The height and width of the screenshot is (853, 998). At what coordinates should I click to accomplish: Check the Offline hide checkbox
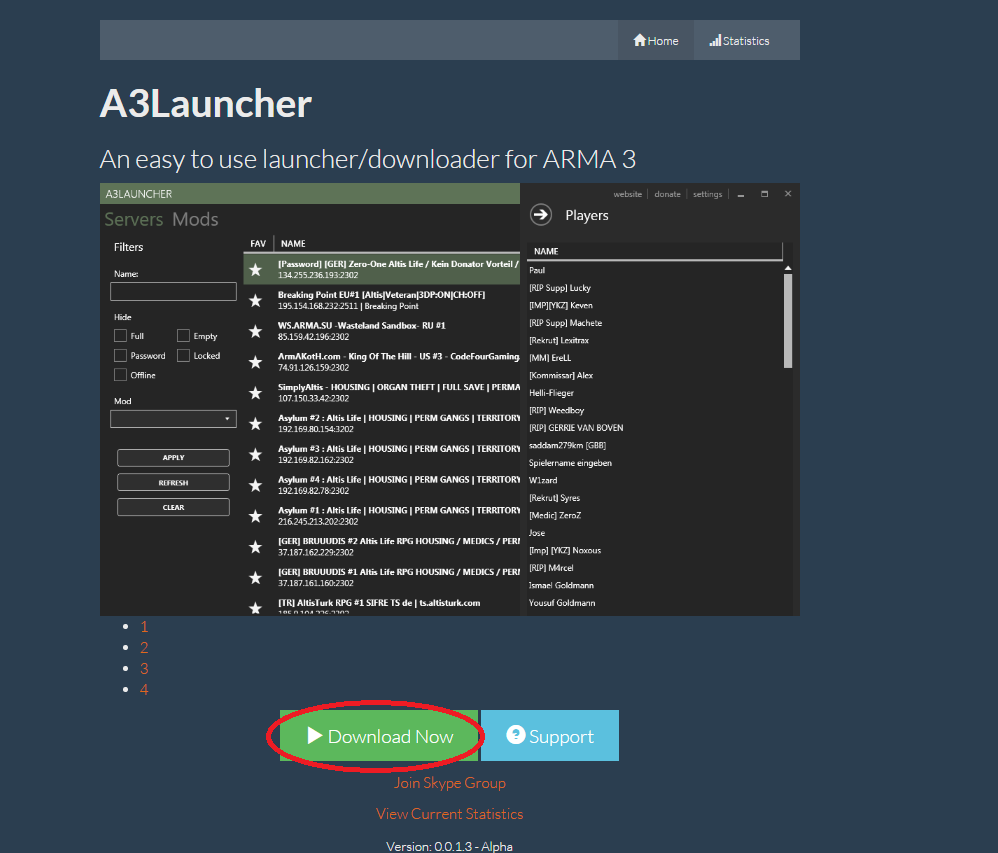[120, 375]
